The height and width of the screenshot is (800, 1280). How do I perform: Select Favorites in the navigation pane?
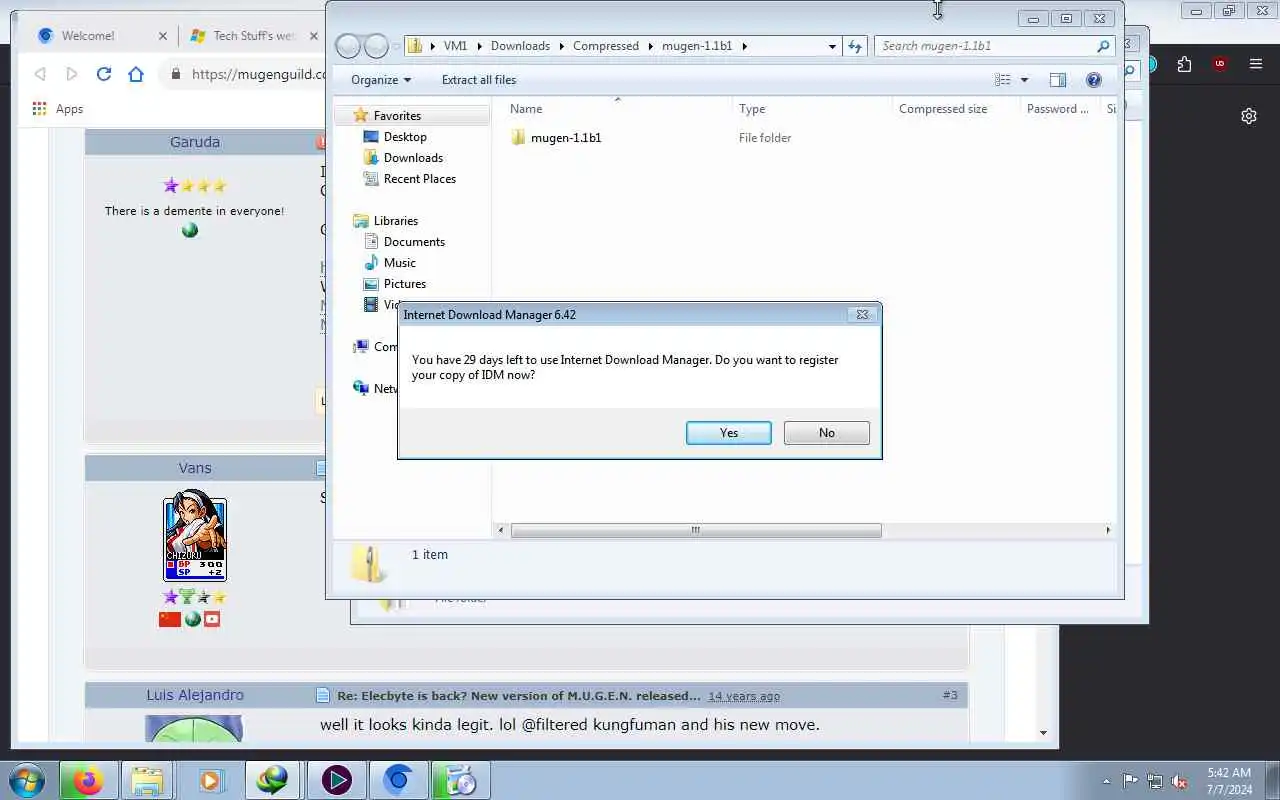click(397, 116)
